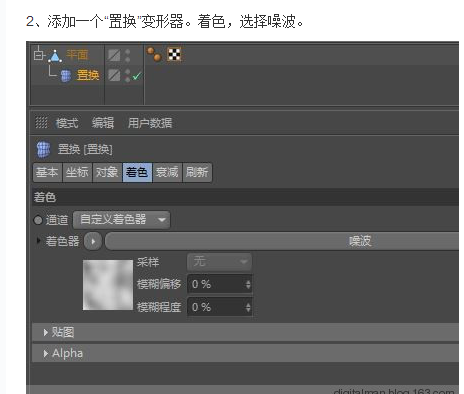Switch to the 对象 tab
The width and height of the screenshot is (464, 394).
(107, 172)
